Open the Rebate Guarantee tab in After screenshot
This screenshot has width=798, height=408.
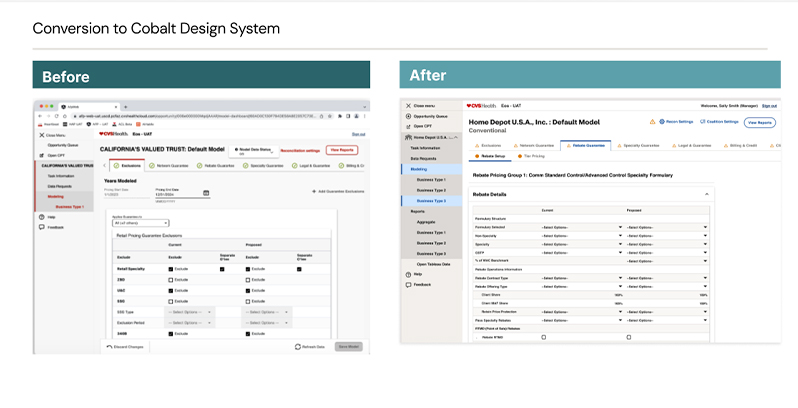pyautogui.click(x=585, y=145)
